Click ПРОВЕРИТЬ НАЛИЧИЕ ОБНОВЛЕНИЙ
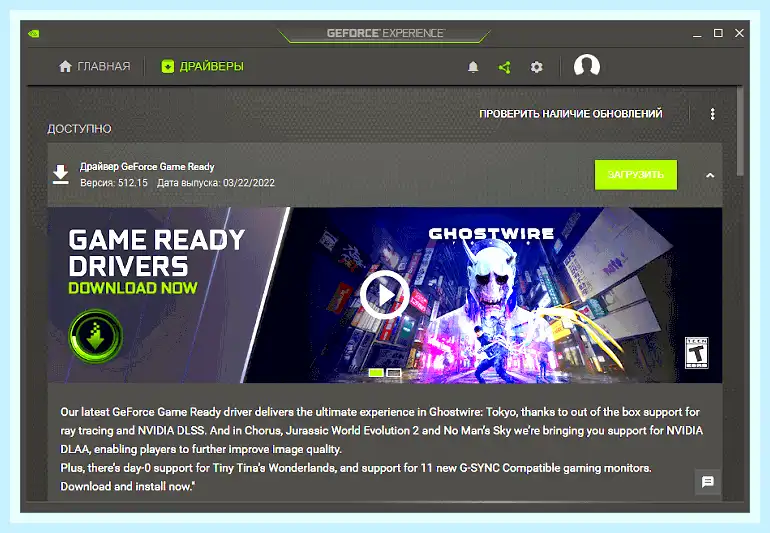770x533 pixels. tap(571, 114)
